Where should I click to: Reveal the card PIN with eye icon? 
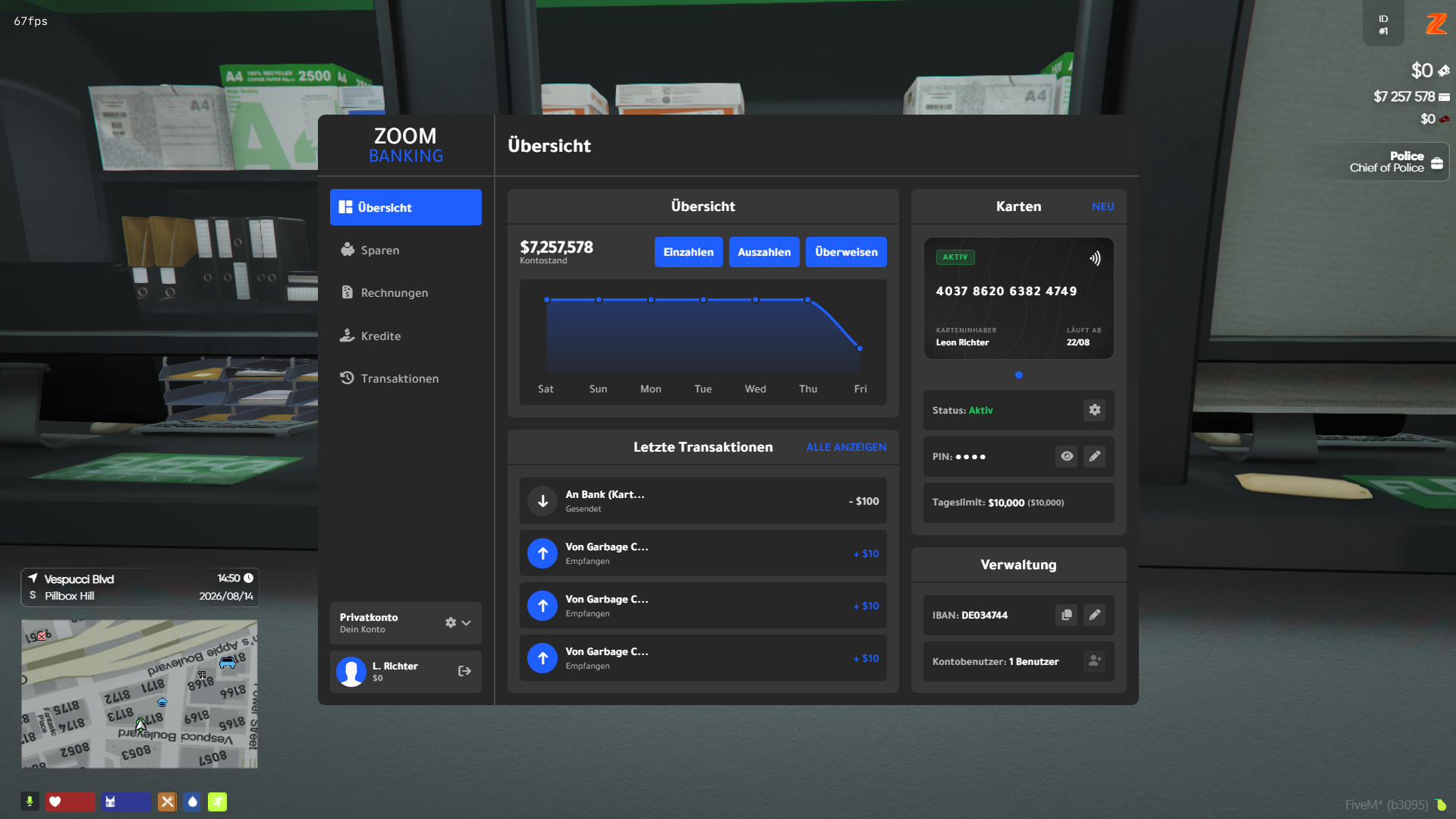(1066, 456)
